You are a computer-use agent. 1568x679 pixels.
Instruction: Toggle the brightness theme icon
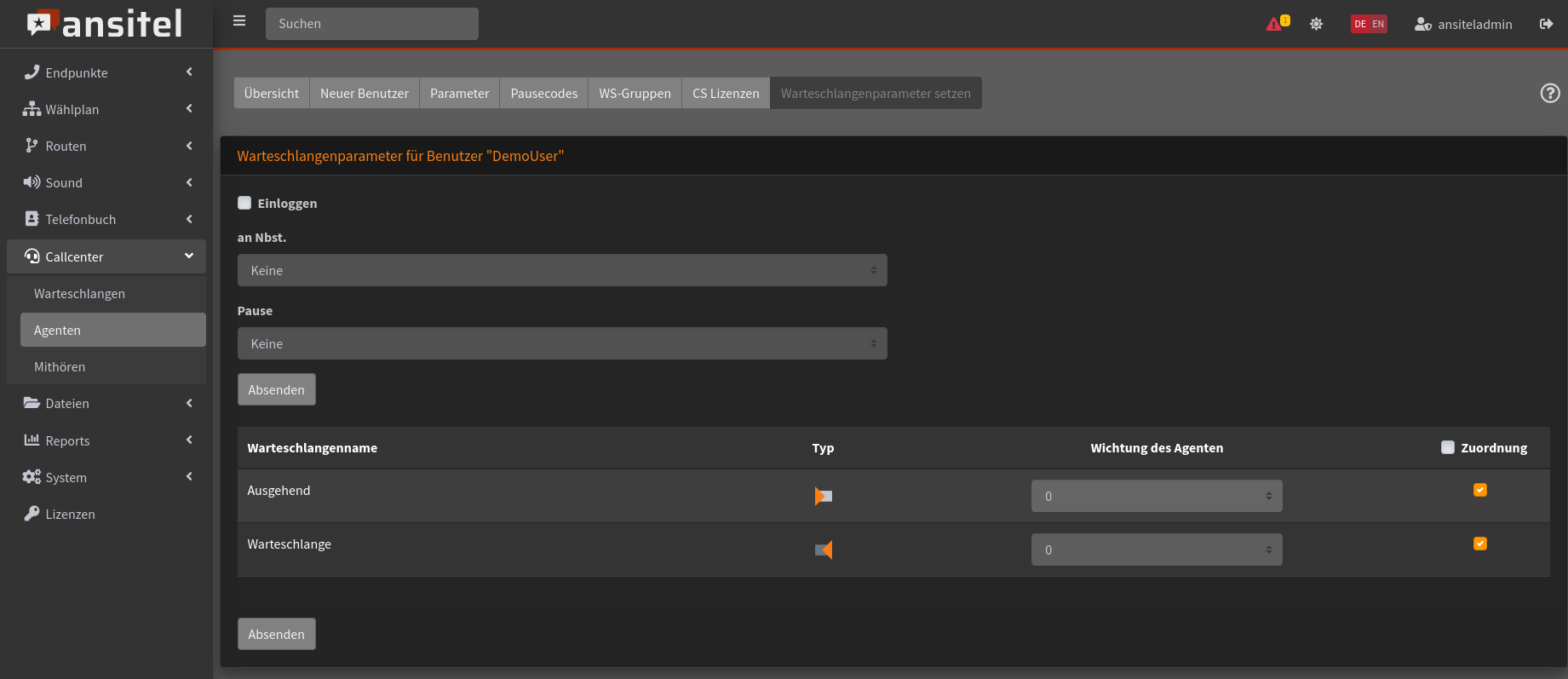coord(1316,24)
